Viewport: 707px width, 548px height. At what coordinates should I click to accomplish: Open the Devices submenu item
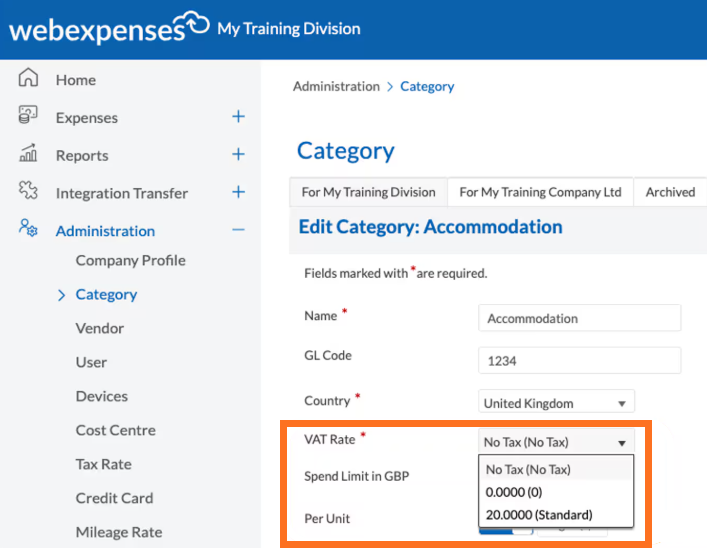tap(101, 396)
